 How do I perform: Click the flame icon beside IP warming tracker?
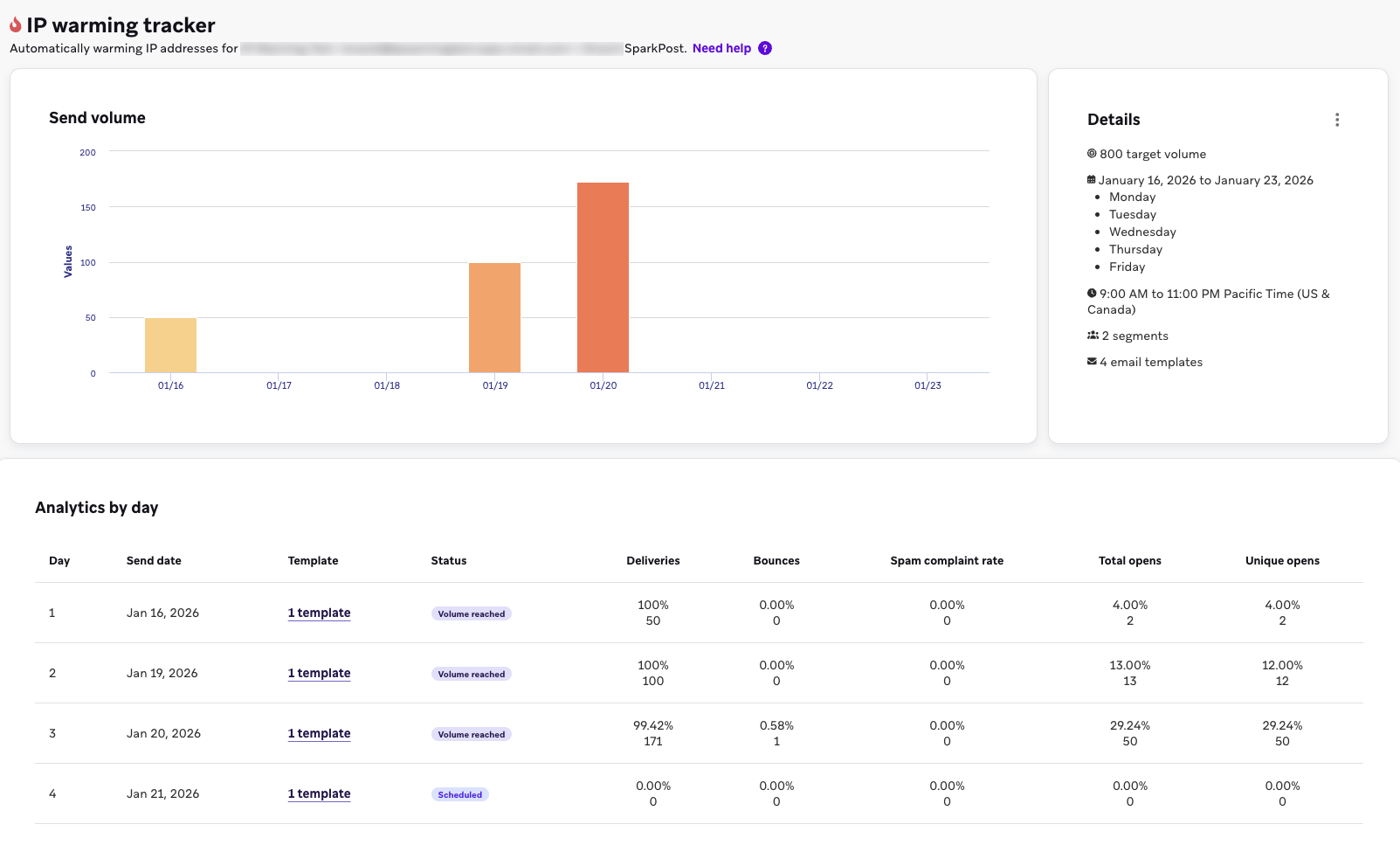(x=16, y=25)
